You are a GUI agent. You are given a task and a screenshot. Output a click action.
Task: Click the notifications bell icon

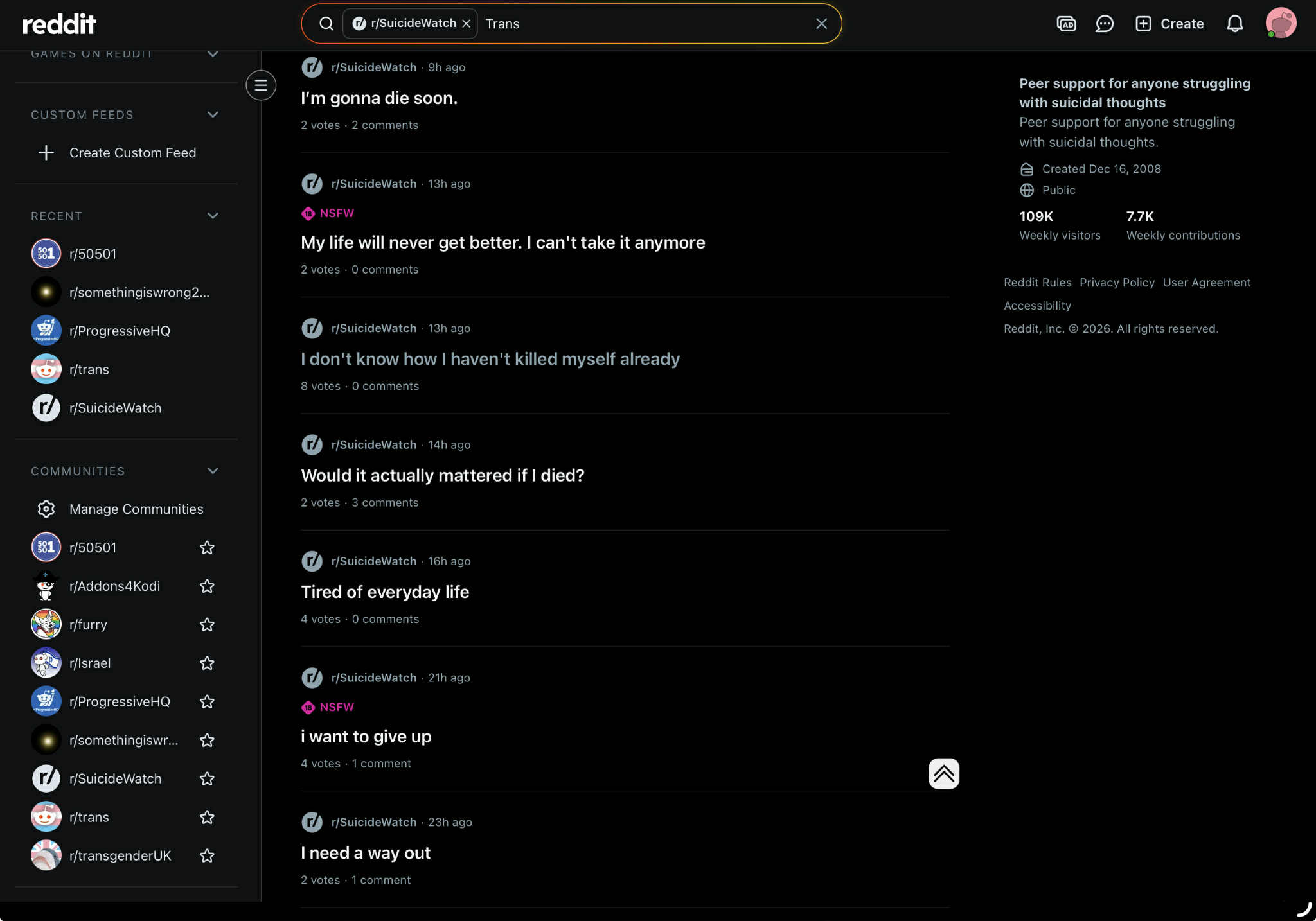click(x=1234, y=24)
